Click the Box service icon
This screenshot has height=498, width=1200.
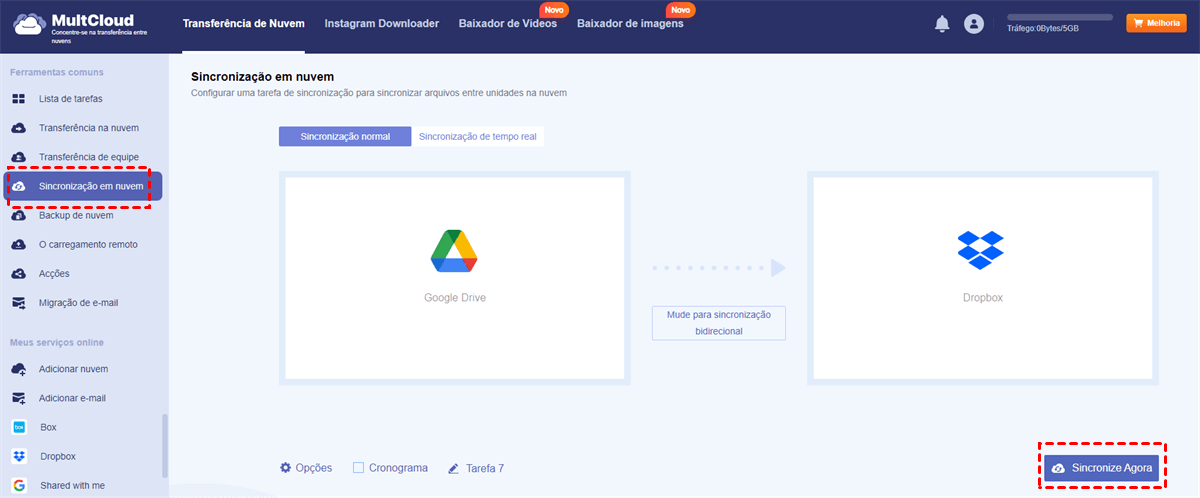click(x=19, y=427)
